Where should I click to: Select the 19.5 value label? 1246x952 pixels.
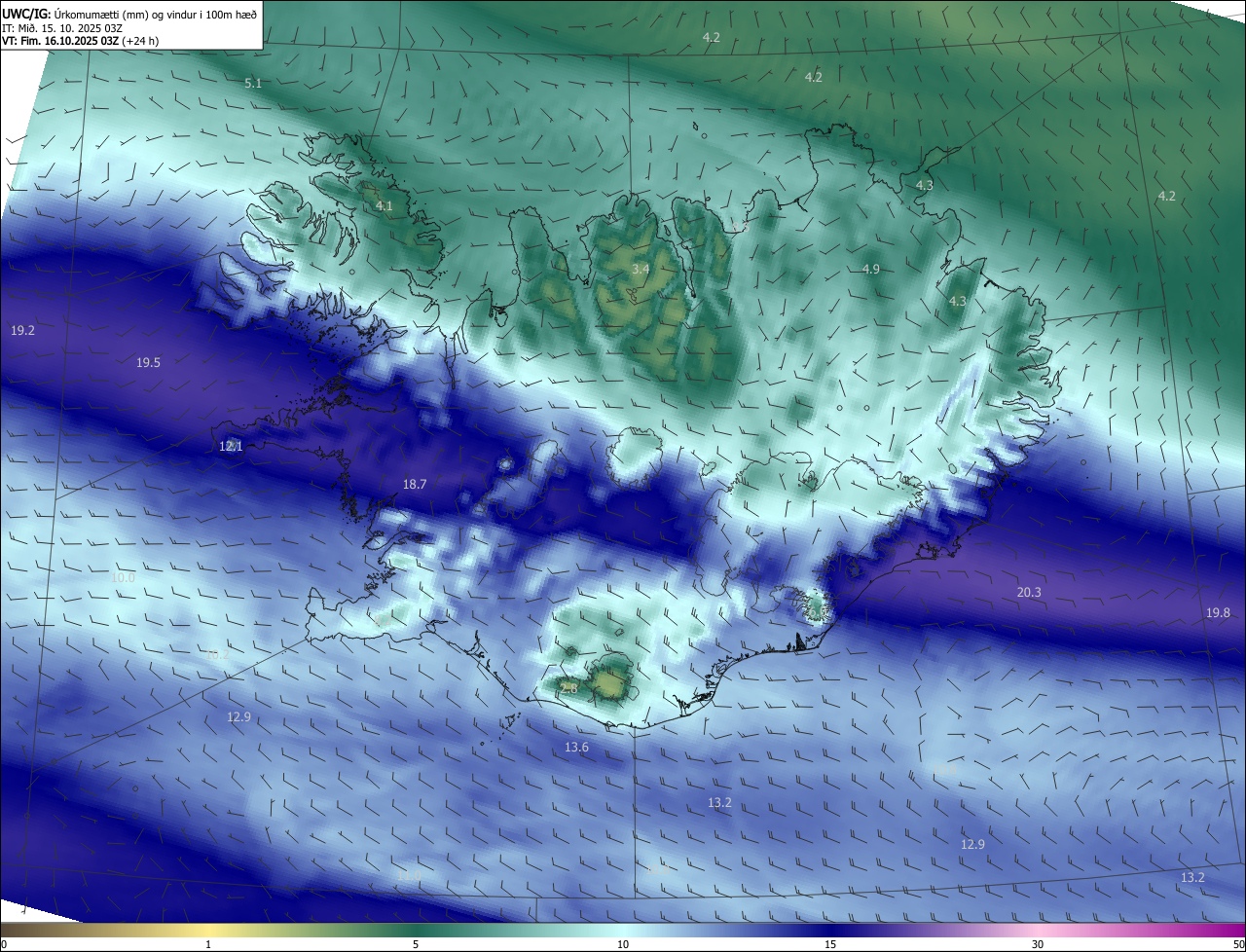pos(148,363)
